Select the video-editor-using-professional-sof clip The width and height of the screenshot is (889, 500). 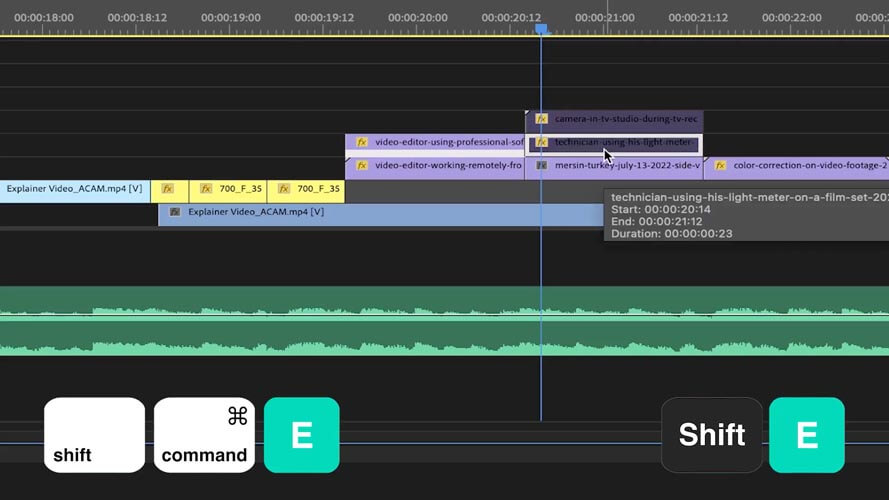[435, 144]
